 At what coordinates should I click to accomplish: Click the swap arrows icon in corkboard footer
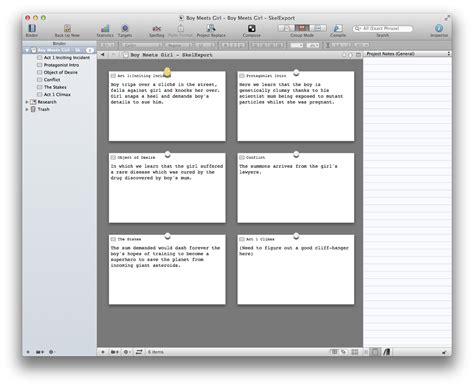(x=139, y=352)
